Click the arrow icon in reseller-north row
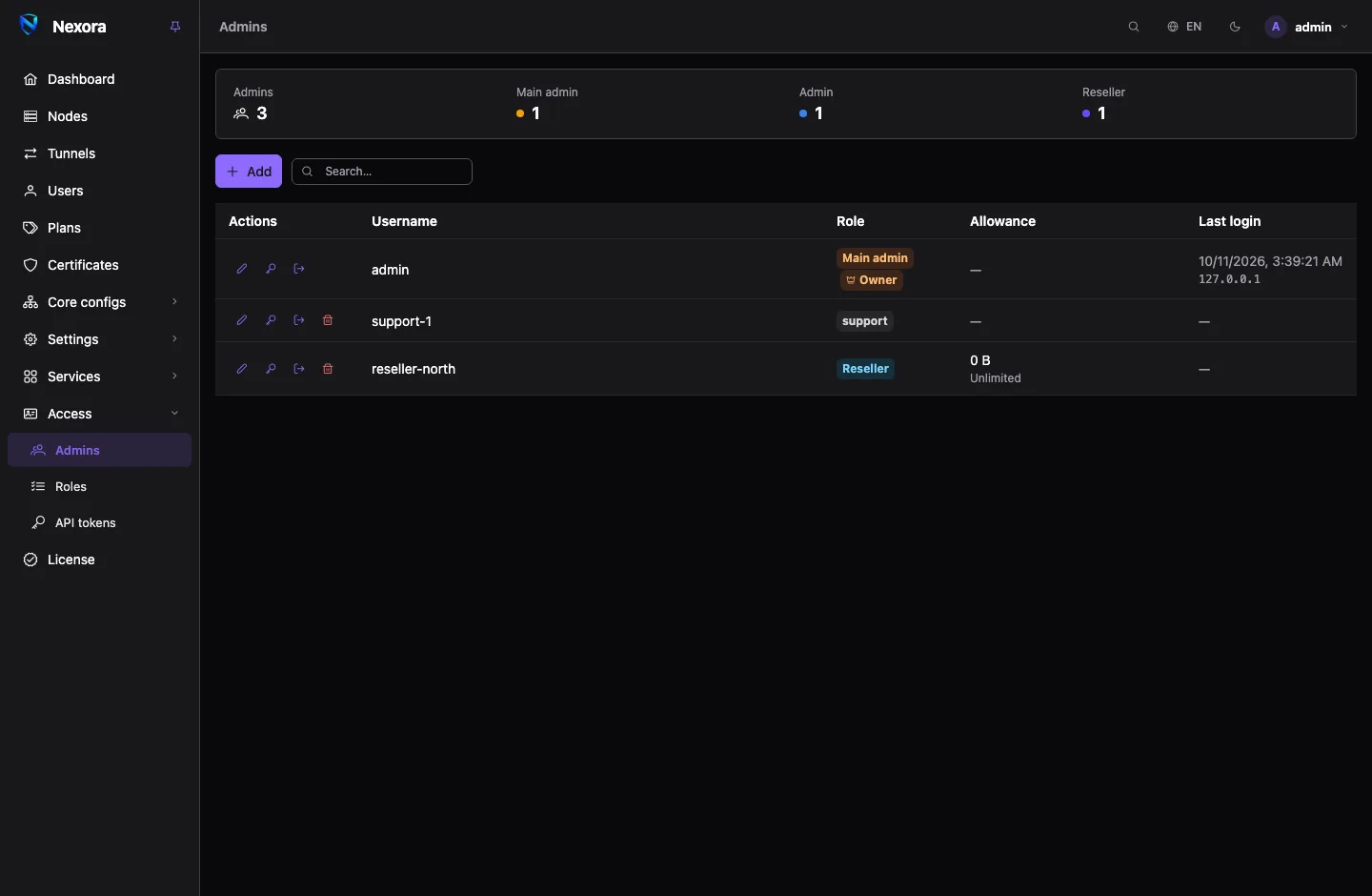The image size is (1372, 896). coord(299,369)
